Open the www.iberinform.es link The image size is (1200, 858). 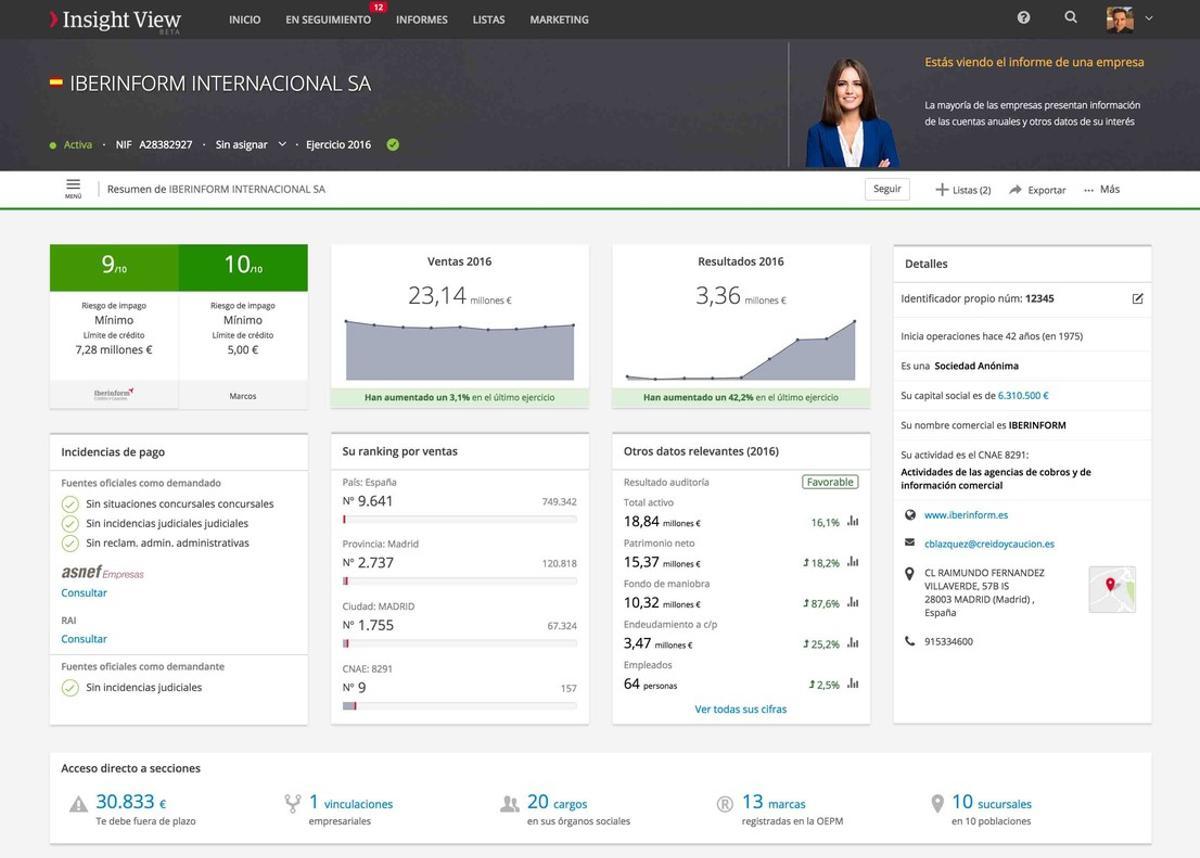pyautogui.click(x=966, y=515)
